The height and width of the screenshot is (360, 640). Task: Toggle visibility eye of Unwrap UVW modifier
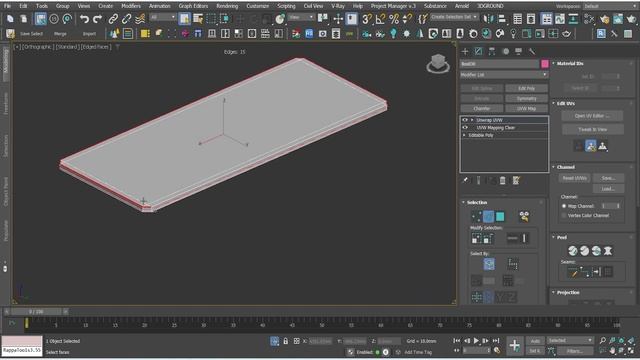pos(465,120)
